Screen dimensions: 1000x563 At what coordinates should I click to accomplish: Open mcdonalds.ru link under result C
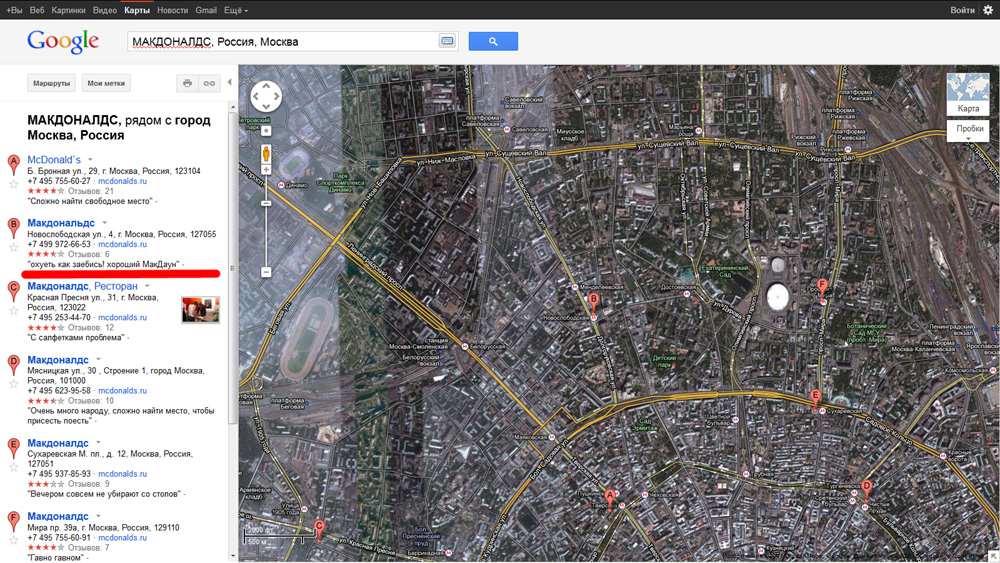pos(122,317)
